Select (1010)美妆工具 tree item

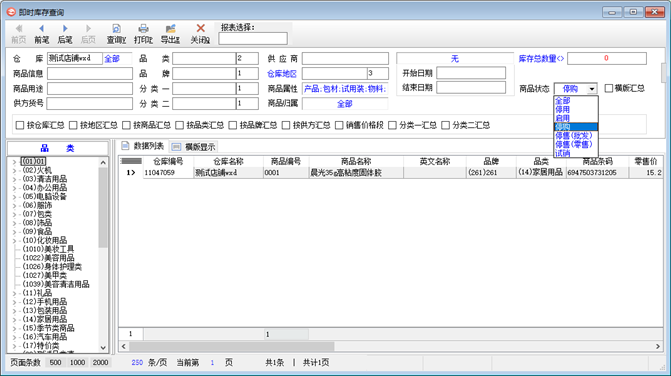(48, 249)
